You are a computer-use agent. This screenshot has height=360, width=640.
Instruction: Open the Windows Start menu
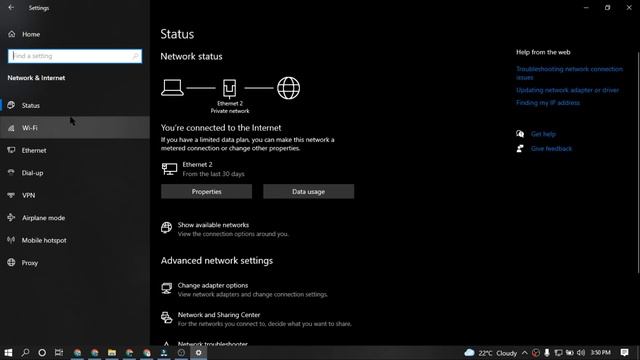(8, 353)
